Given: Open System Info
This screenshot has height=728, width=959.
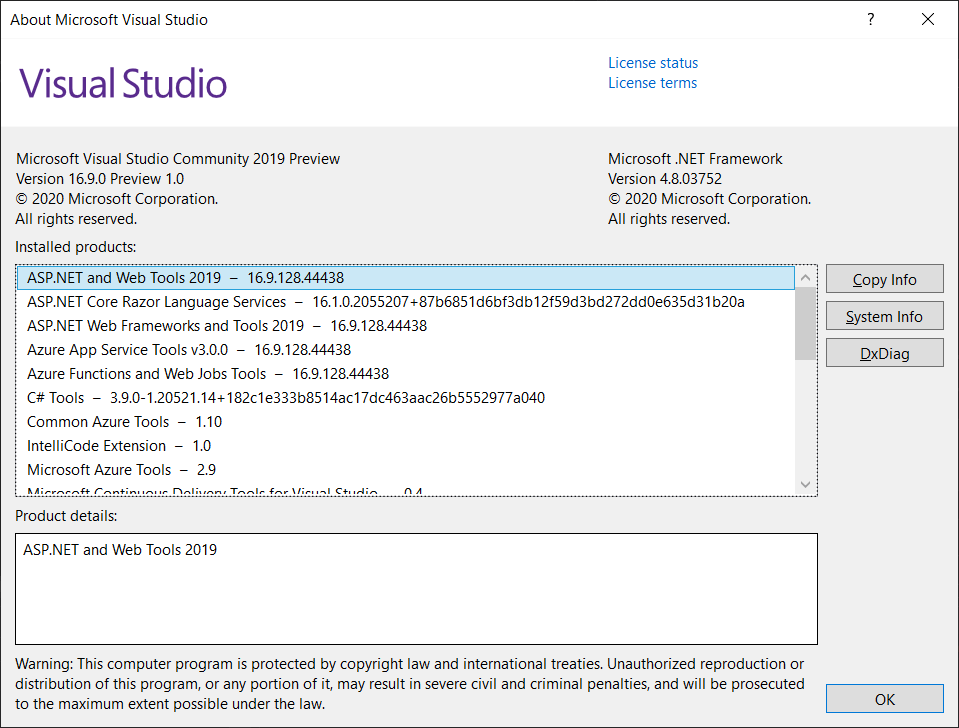Looking at the screenshot, I should click(884, 316).
